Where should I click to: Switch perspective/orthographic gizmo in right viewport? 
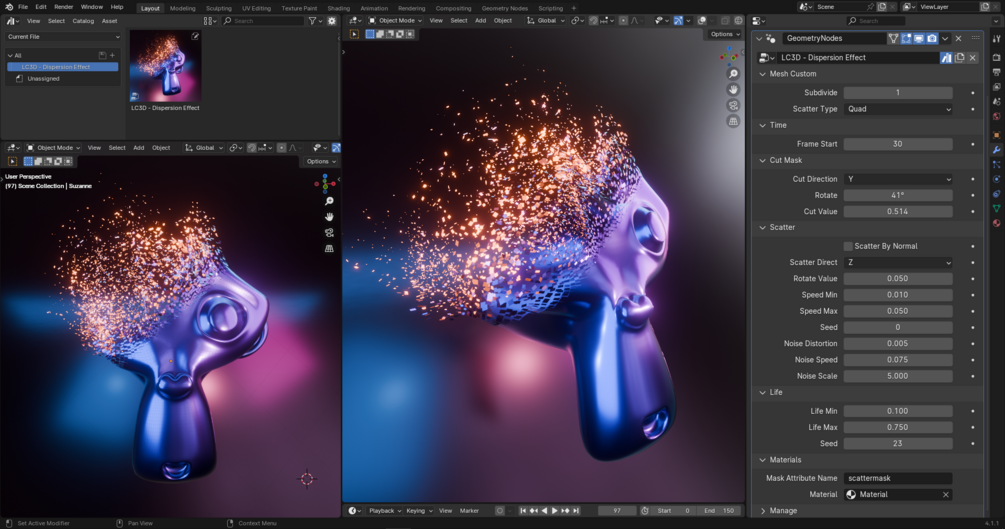(x=733, y=121)
